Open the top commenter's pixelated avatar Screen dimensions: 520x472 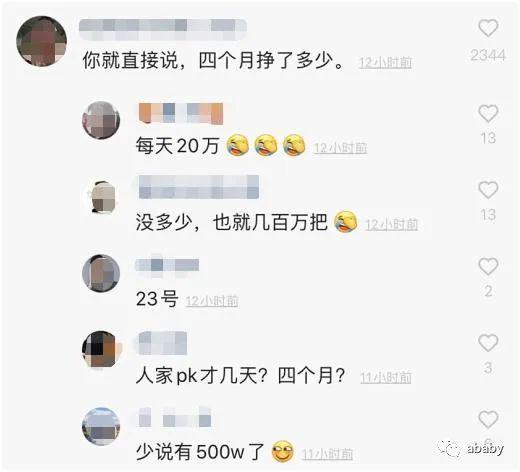[41, 41]
